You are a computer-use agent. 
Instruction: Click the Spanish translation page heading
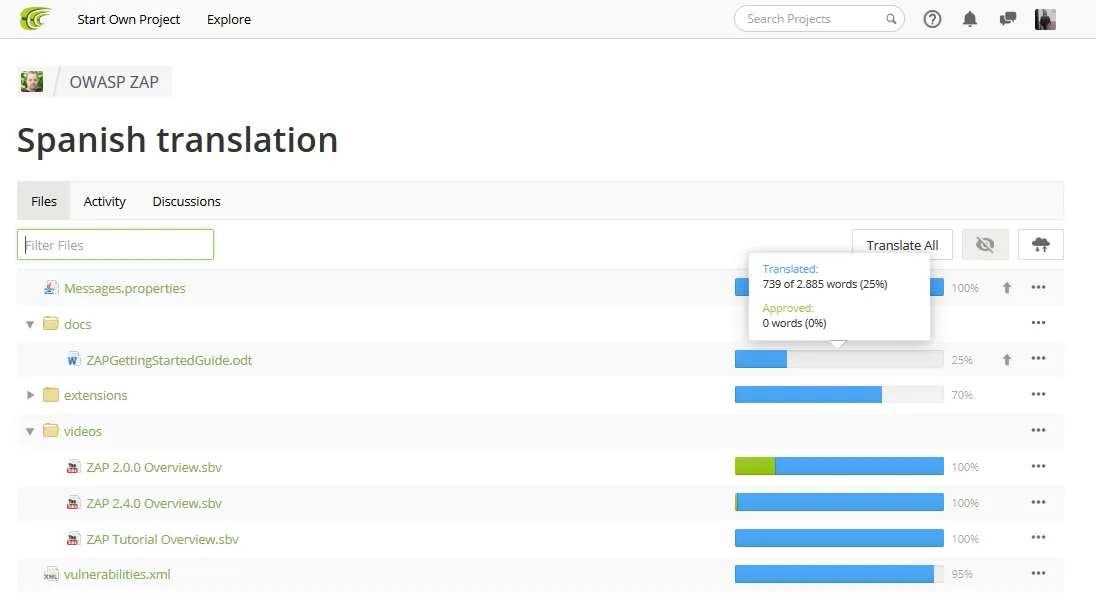coord(178,140)
